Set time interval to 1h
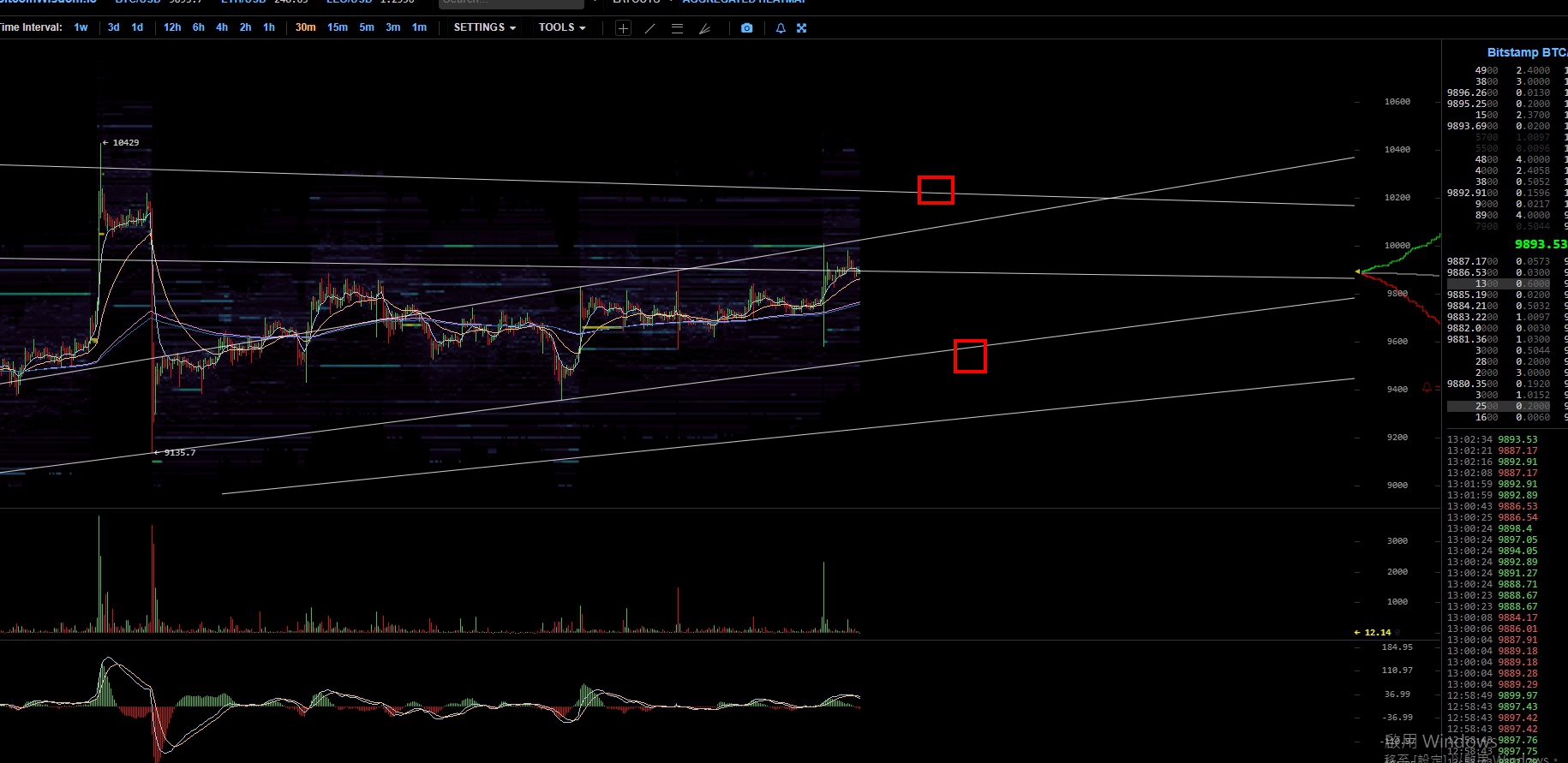Viewport: 1568px width, 763px height. (x=269, y=27)
